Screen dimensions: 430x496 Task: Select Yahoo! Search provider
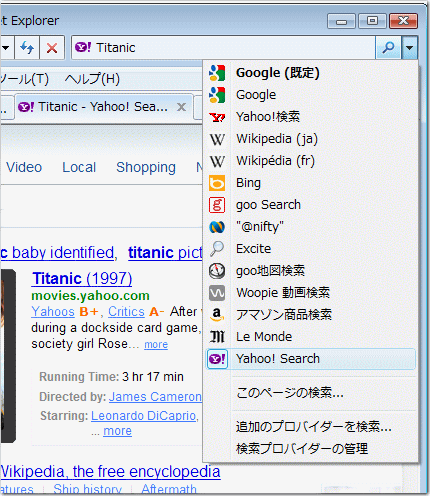pyautogui.click(x=311, y=359)
